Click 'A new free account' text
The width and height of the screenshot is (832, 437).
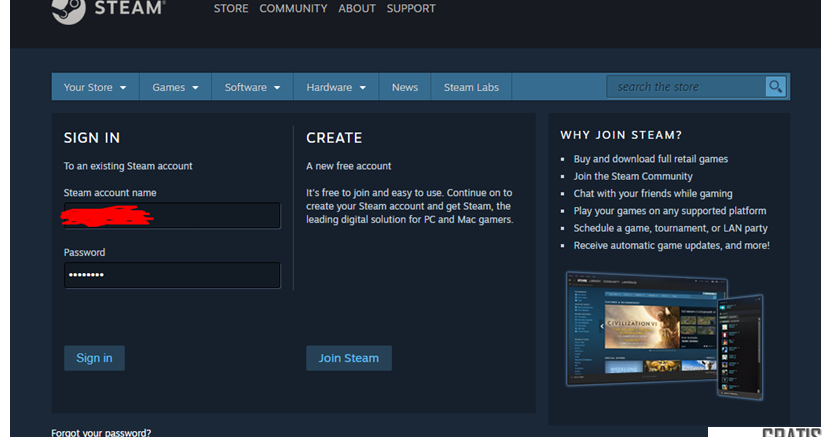click(349, 166)
